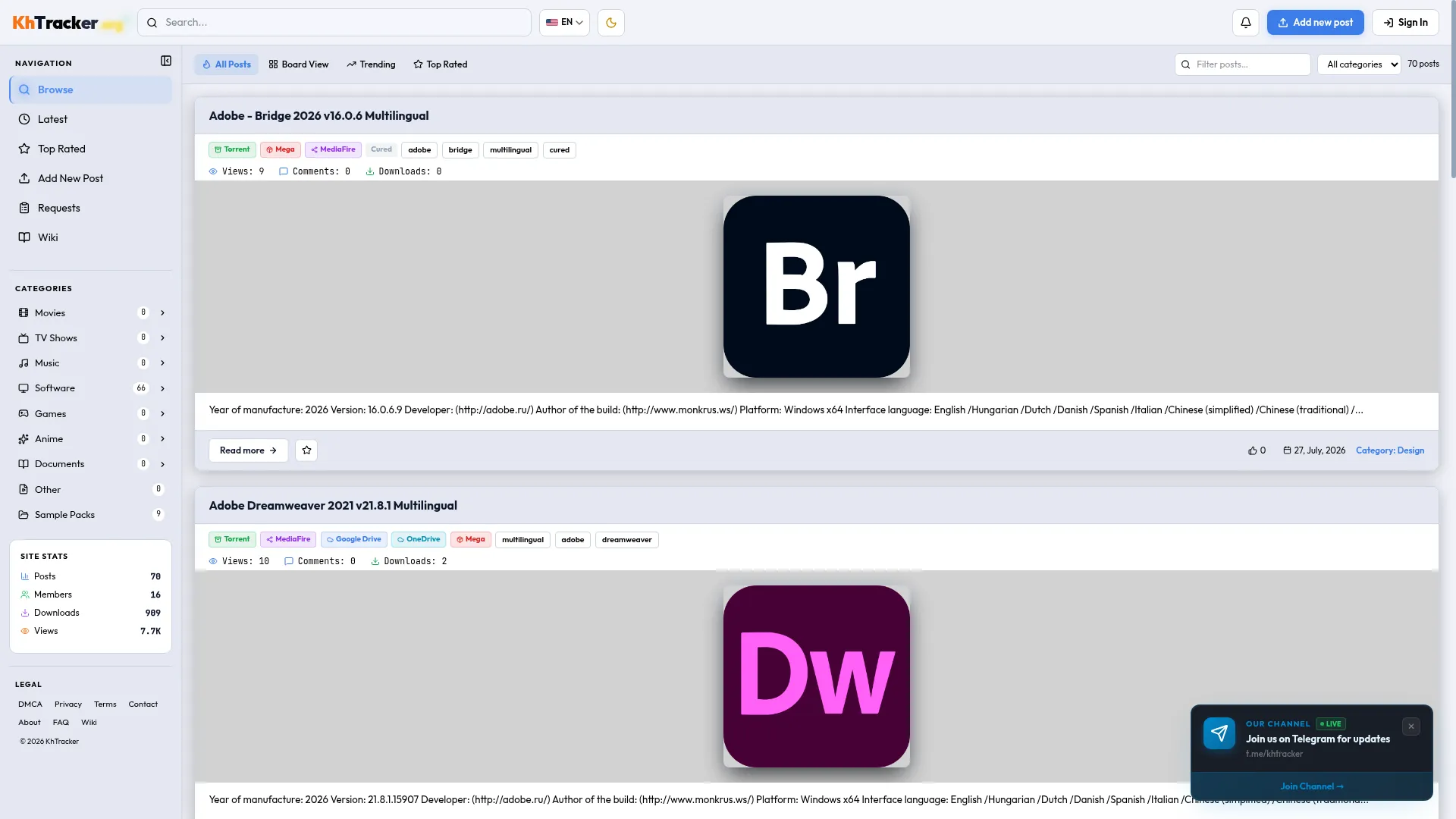The width and height of the screenshot is (1456, 819).
Task: Open the Other category
Action: (90, 490)
